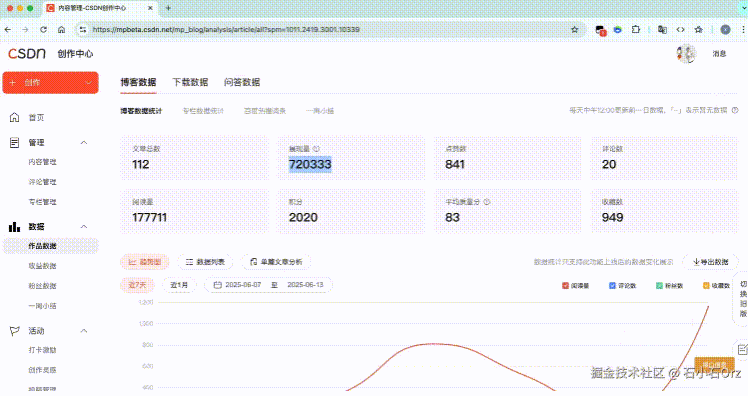Open the start date 2025-06-07 picker
The image size is (748, 396).
pyautogui.click(x=243, y=285)
